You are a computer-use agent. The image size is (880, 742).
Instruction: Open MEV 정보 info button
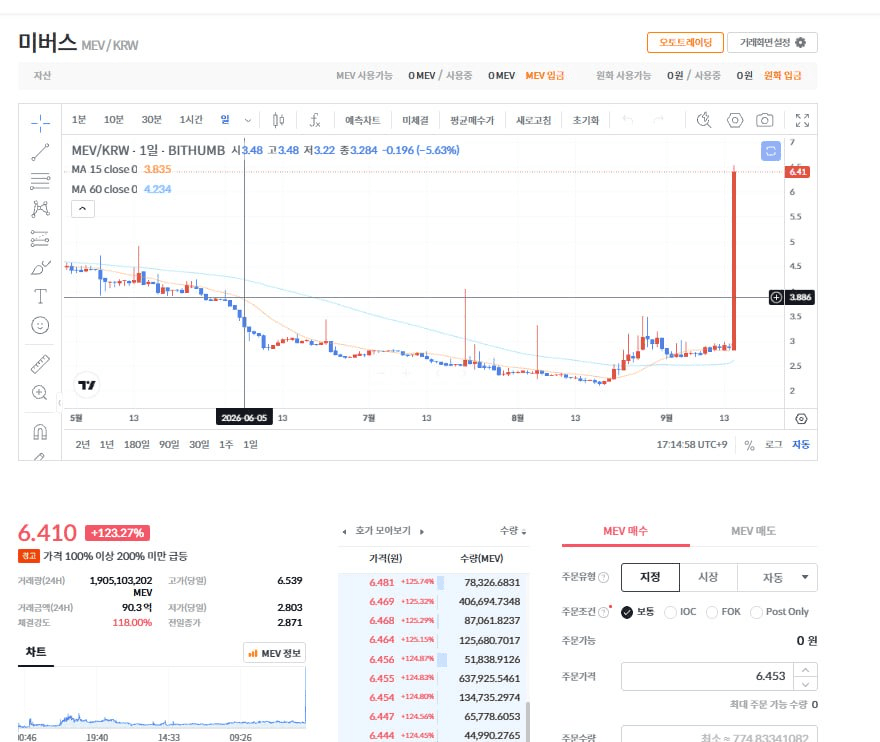click(274, 653)
